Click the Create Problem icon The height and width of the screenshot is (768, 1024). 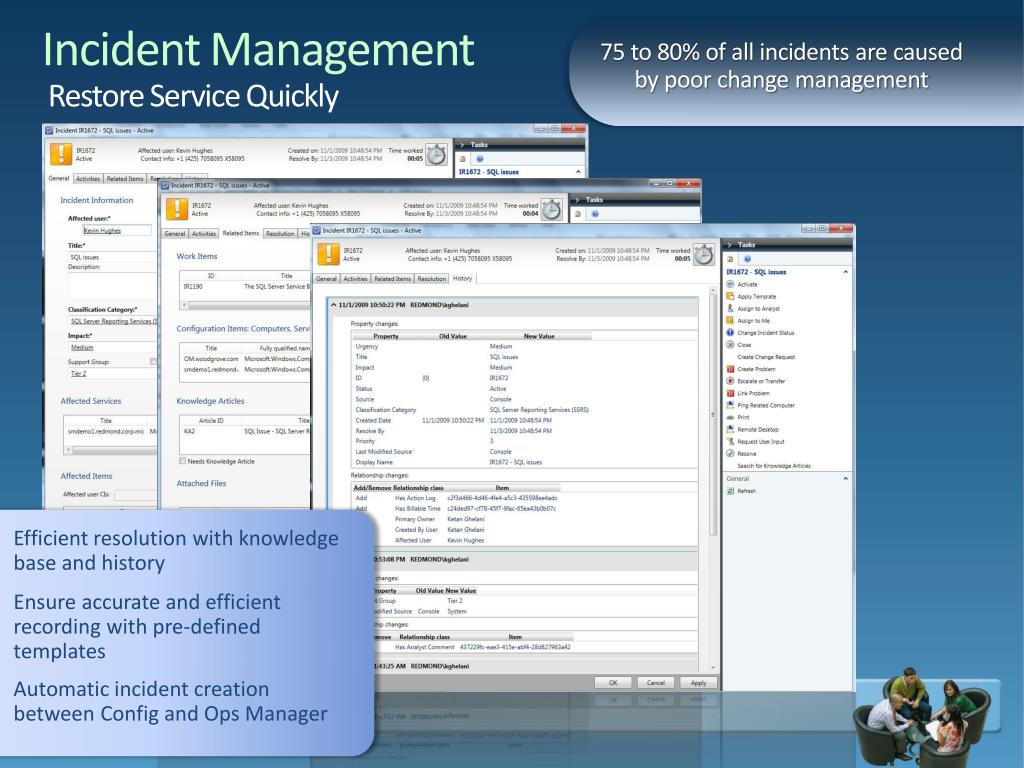pyautogui.click(x=730, y=369)
